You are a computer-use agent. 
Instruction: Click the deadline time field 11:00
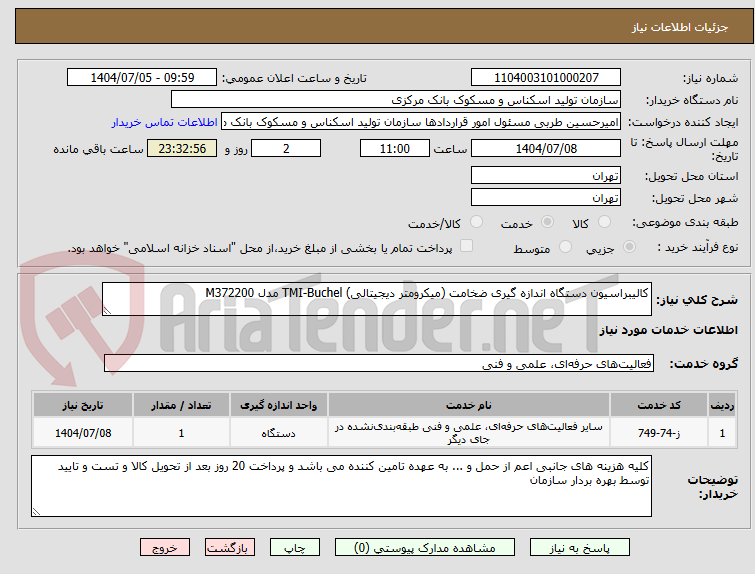[395, 148]
